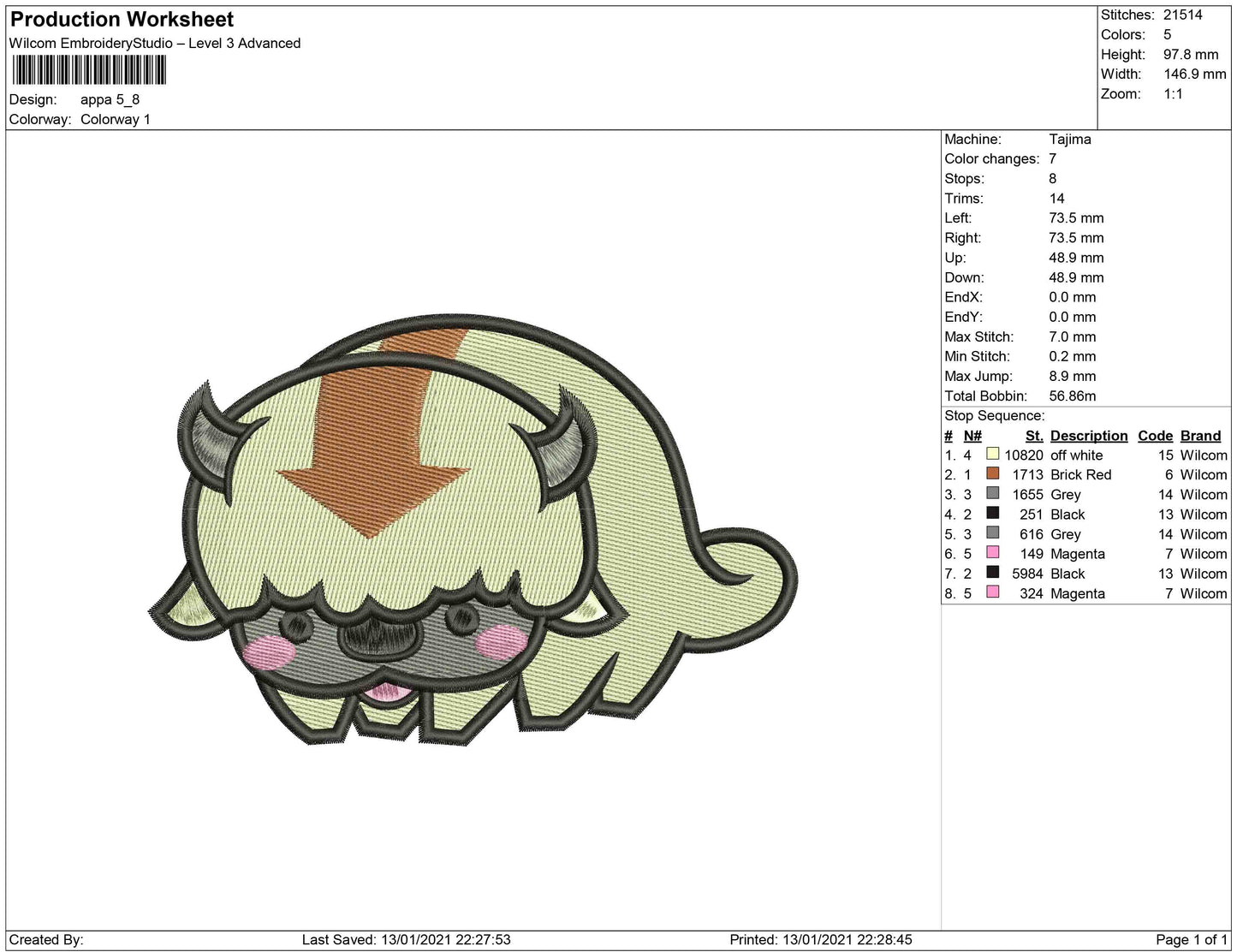This screenshot has height=952, width=1237.
Task: Click the N# column header
Action: coord(972,436)
